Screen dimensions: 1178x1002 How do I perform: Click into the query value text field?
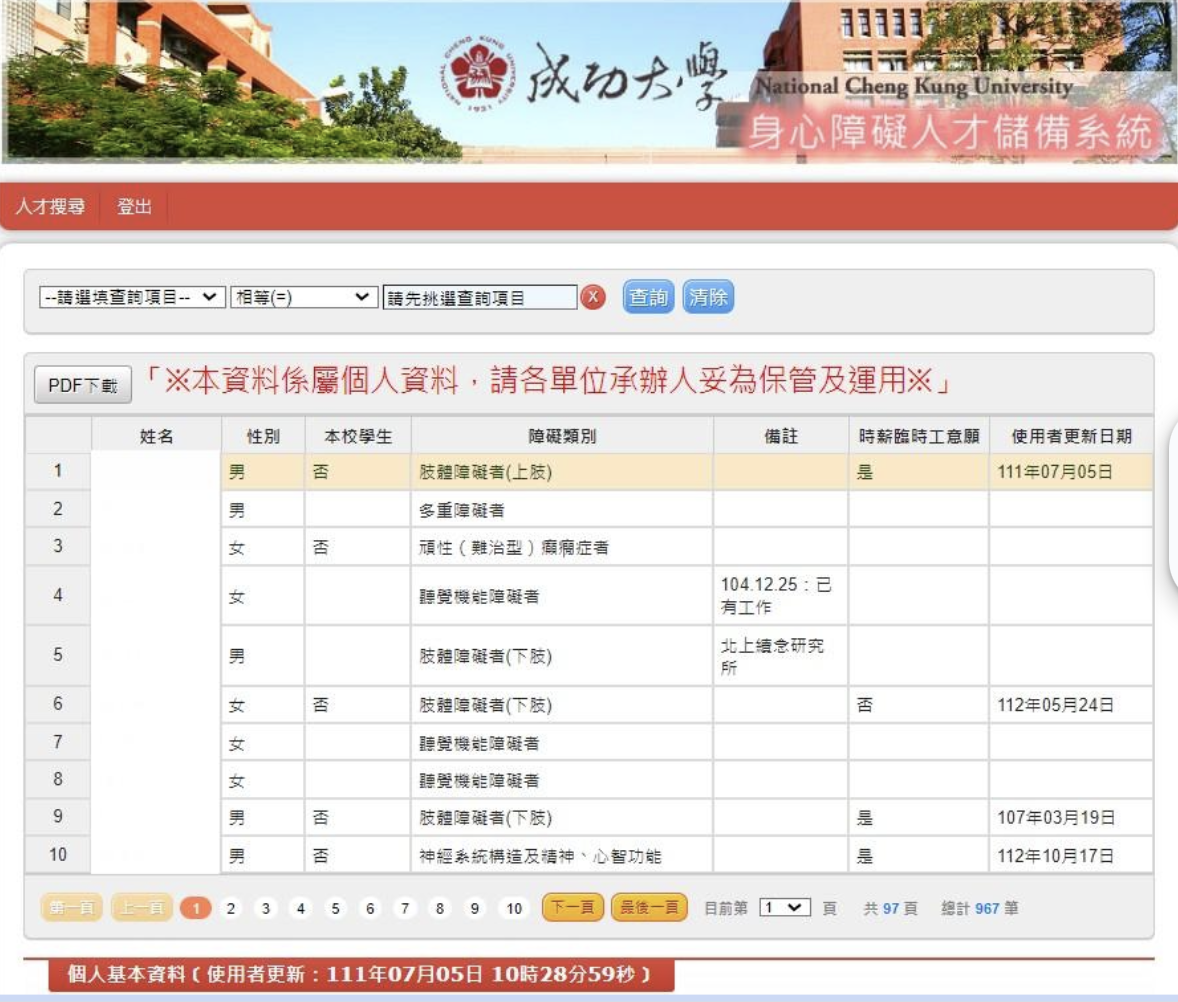click(x=480, y=298)
